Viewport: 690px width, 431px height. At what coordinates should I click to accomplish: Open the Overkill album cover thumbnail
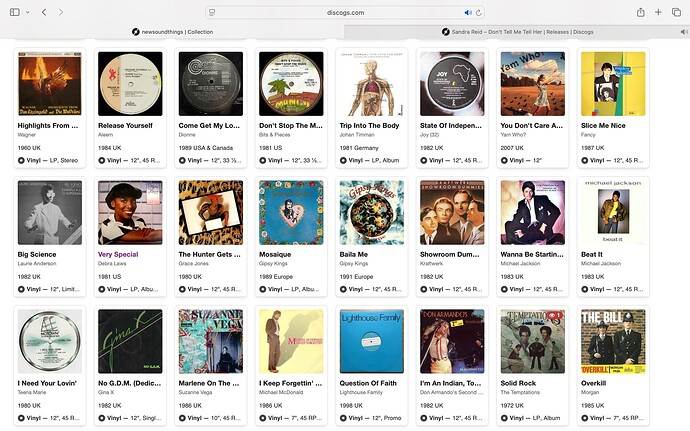[x=613, y=342]
